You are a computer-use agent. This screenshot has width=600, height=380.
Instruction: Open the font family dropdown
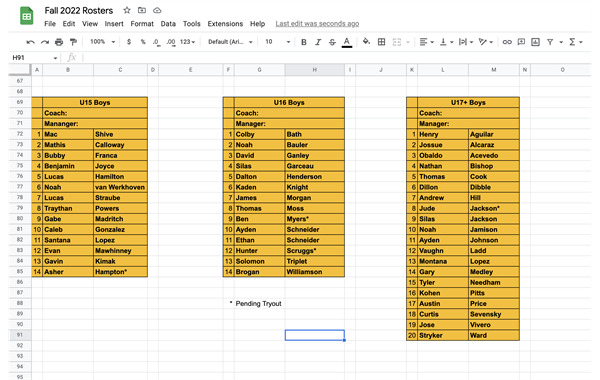point(230,42)
